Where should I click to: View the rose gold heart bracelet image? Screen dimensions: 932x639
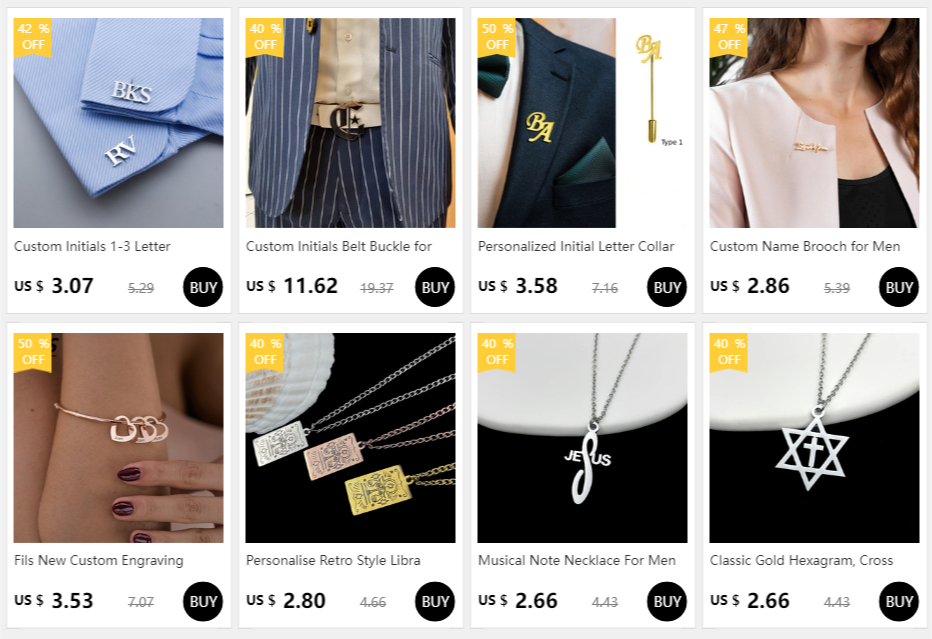point(118,437)
